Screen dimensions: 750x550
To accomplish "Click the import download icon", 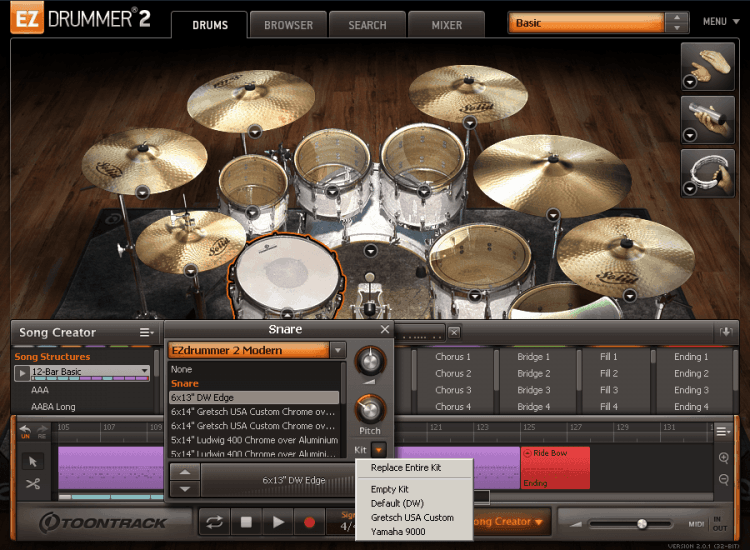I will pos(726,332).
